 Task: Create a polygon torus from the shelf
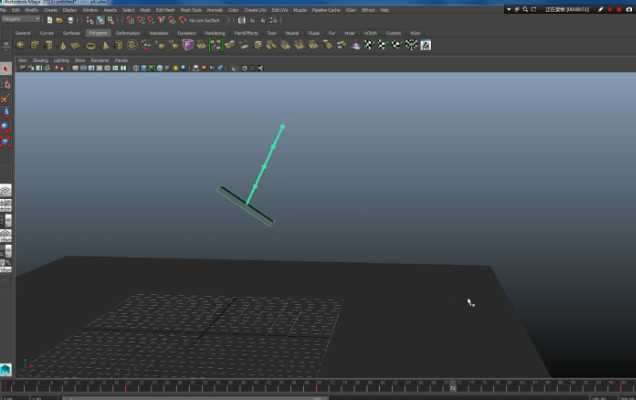pos(91,45)
